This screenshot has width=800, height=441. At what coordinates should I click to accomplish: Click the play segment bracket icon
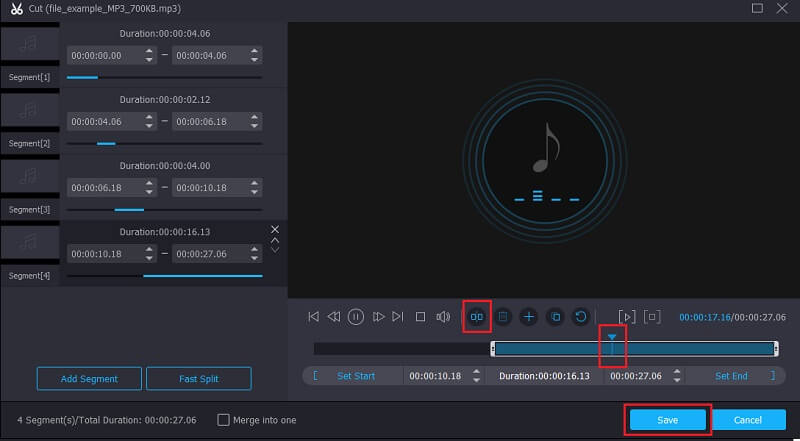click(627, 317)
